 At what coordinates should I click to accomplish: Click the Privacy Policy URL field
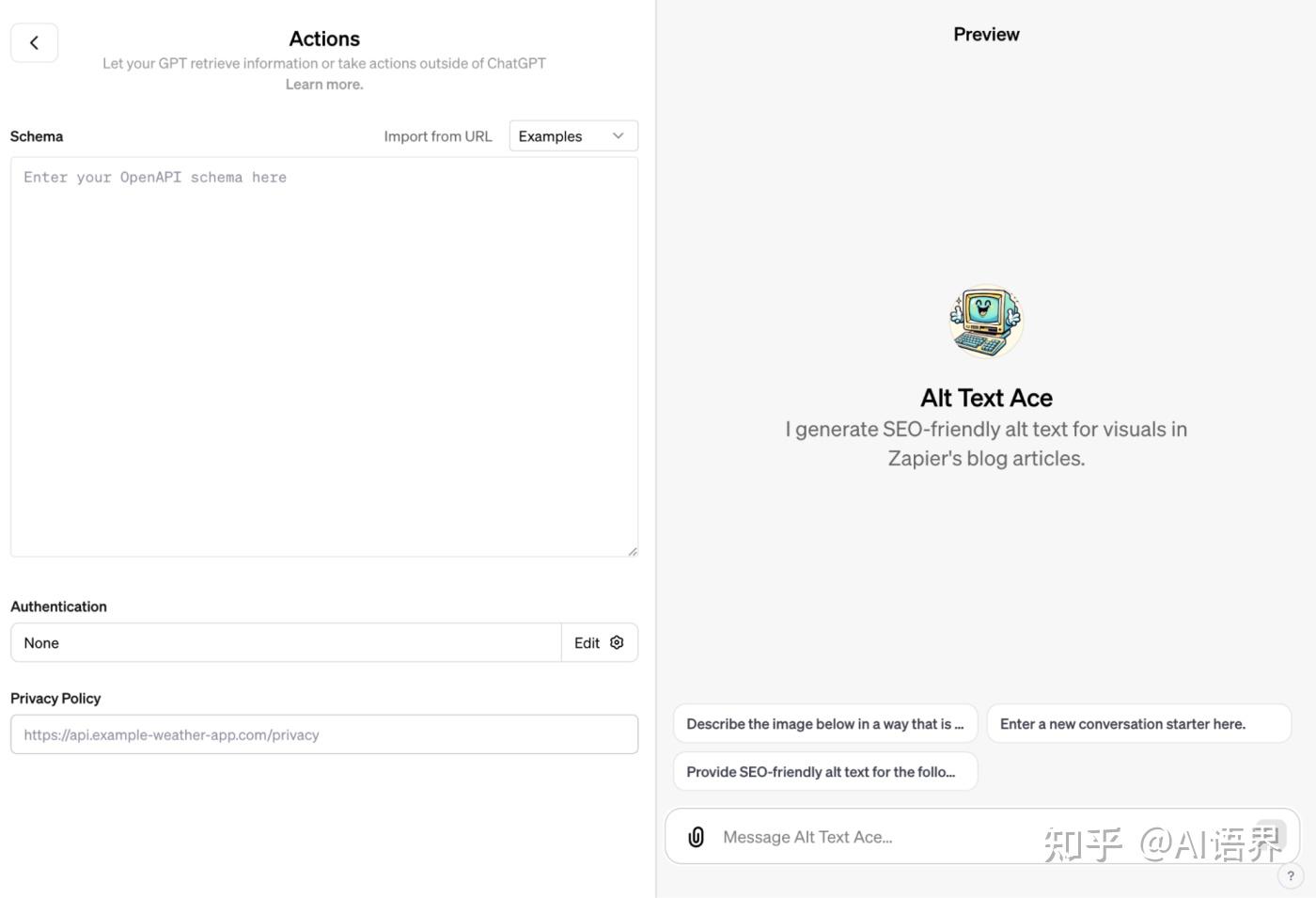323,734
